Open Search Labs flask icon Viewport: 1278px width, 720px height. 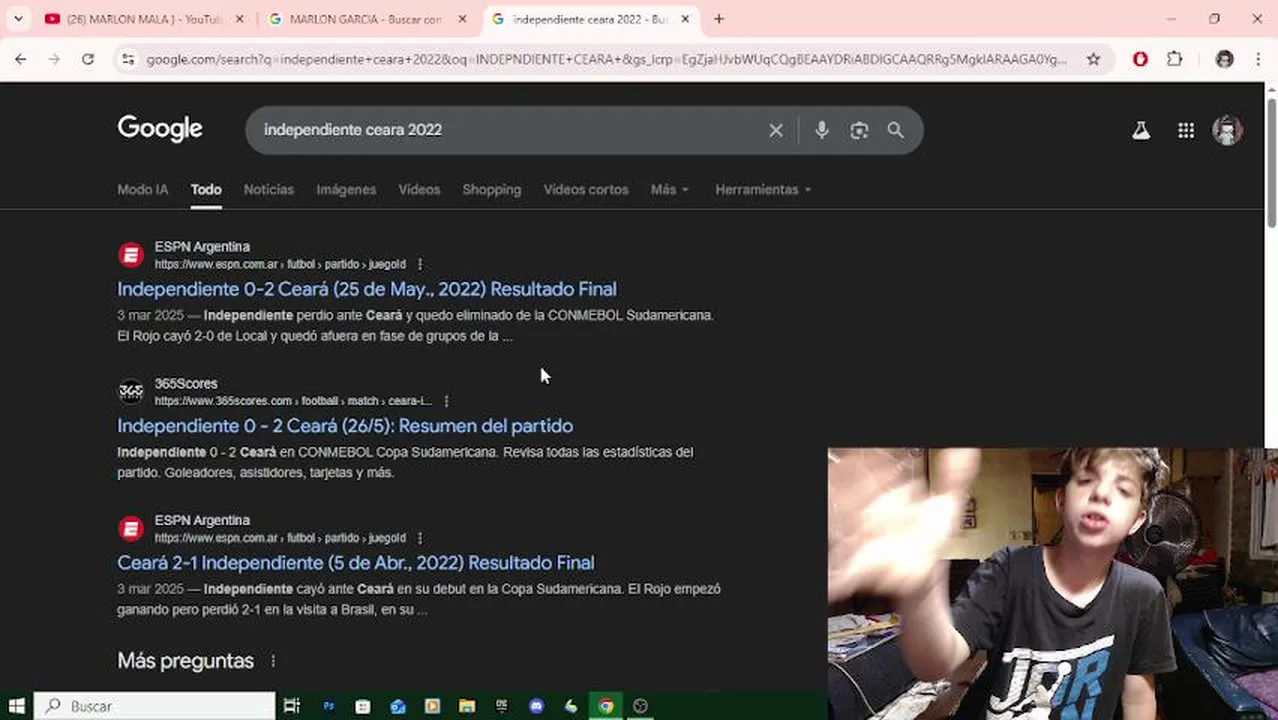point(1140,130)
